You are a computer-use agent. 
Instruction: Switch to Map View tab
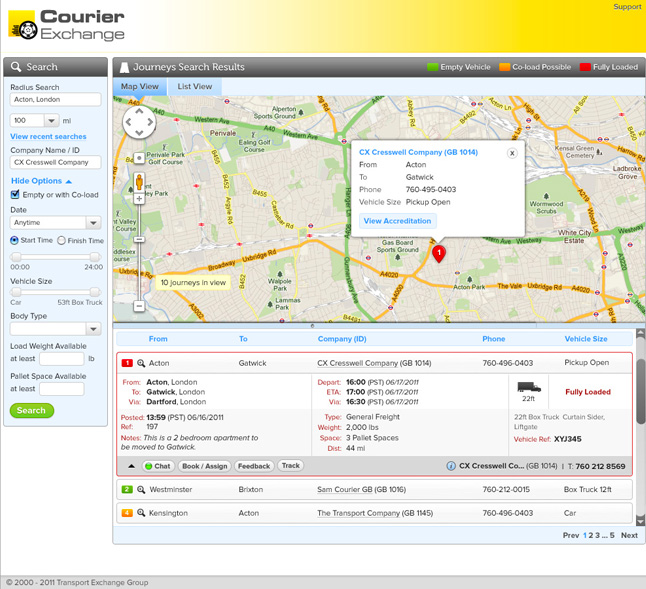click(x=140, y=86)
